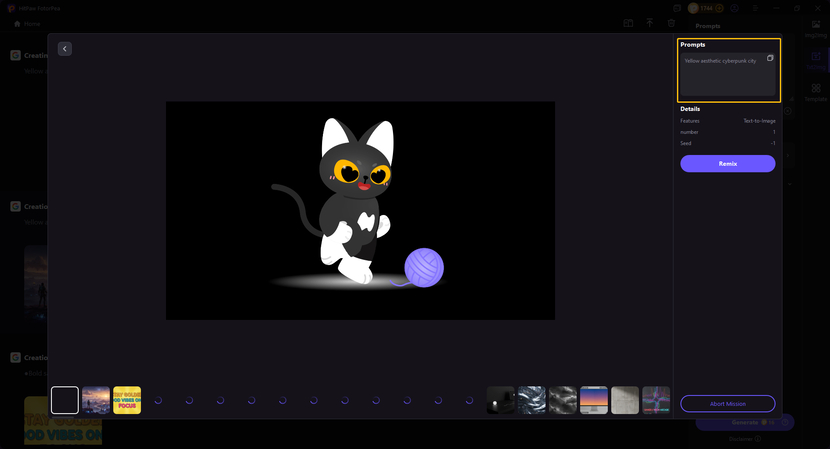Click the back arrow button in preview
The height and width of the screenshot is (449, 830).
pyautogui.click(x=65, y=49)
